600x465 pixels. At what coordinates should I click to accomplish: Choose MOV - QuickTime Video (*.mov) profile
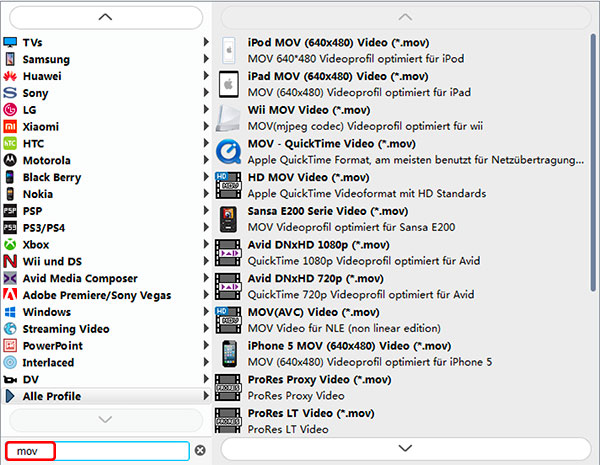tap(402, 152)
